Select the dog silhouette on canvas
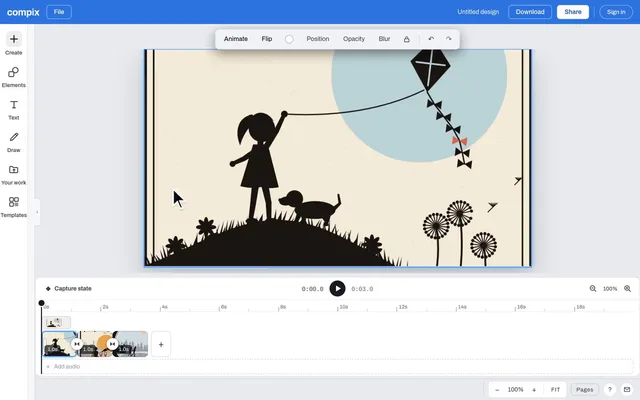Screen dimensions: 640x400 (311, 207)
